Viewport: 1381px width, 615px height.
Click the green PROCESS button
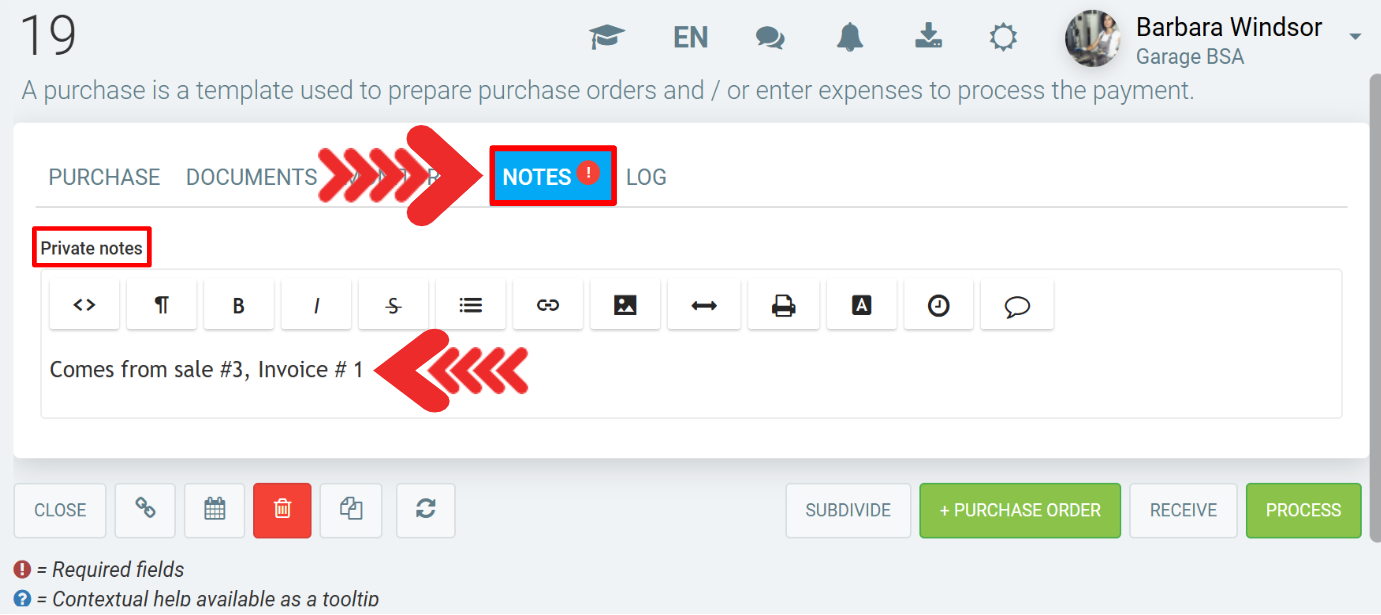click(x=1304, y=510)
